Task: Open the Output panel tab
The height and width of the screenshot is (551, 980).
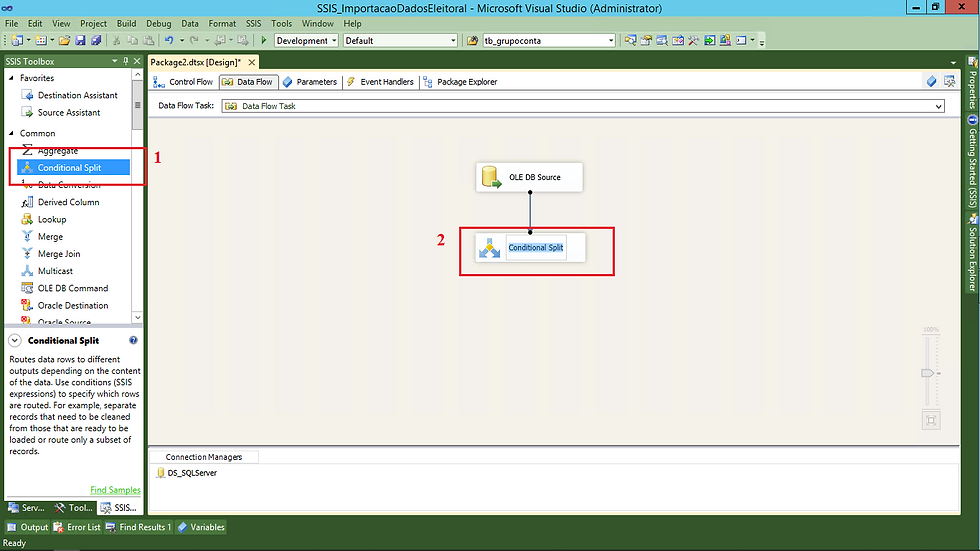Action: [x=28, y=527]
